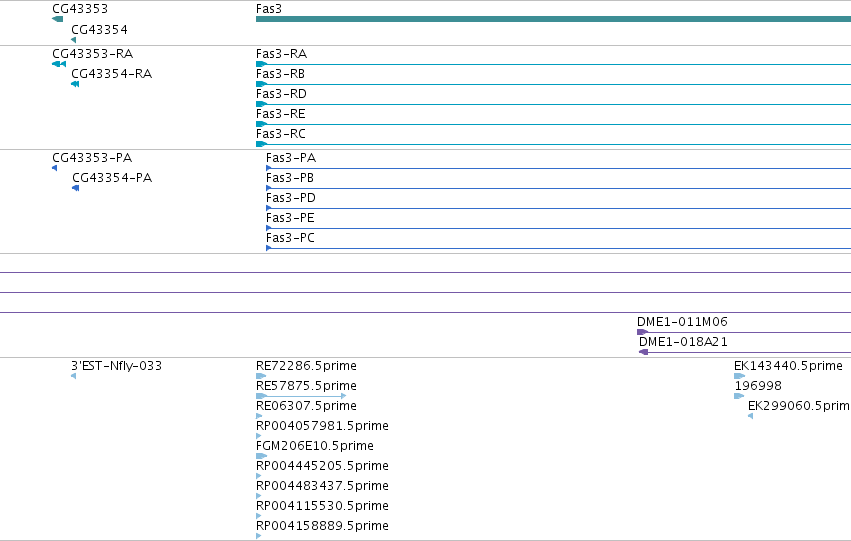The image size is (851, 541).
Task: Click the RE57875.5prime EST label
Action: [306, 386]
